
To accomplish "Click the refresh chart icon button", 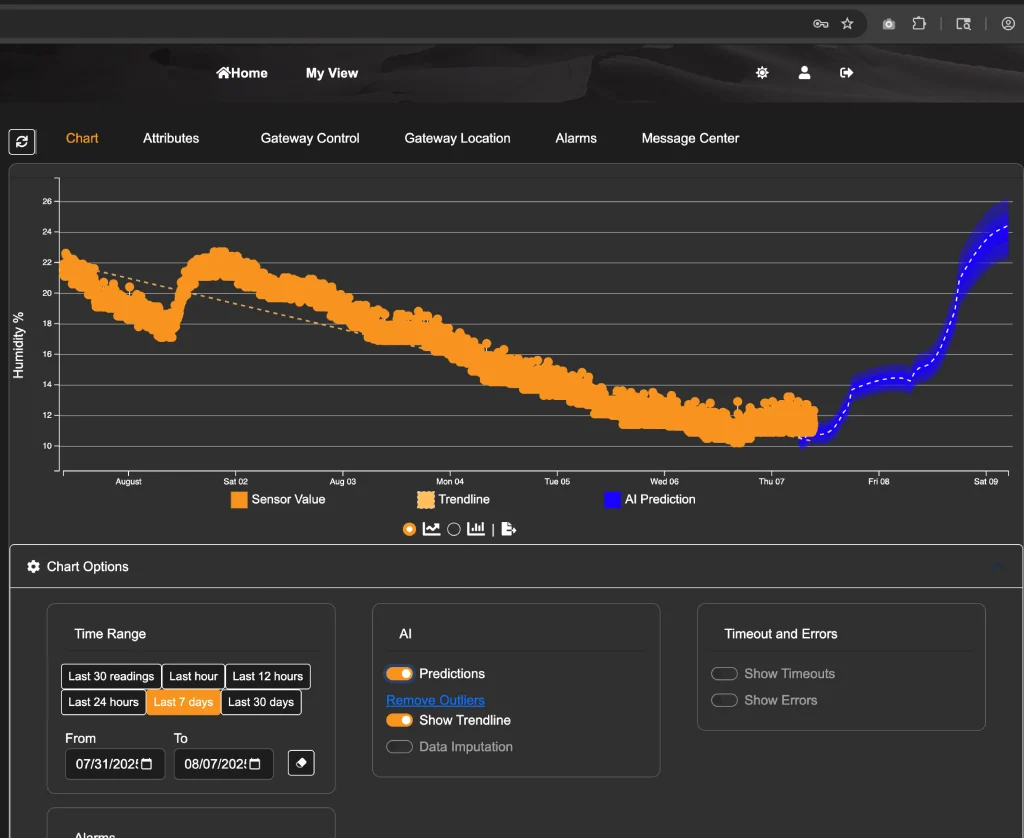I will click(22, 141).
